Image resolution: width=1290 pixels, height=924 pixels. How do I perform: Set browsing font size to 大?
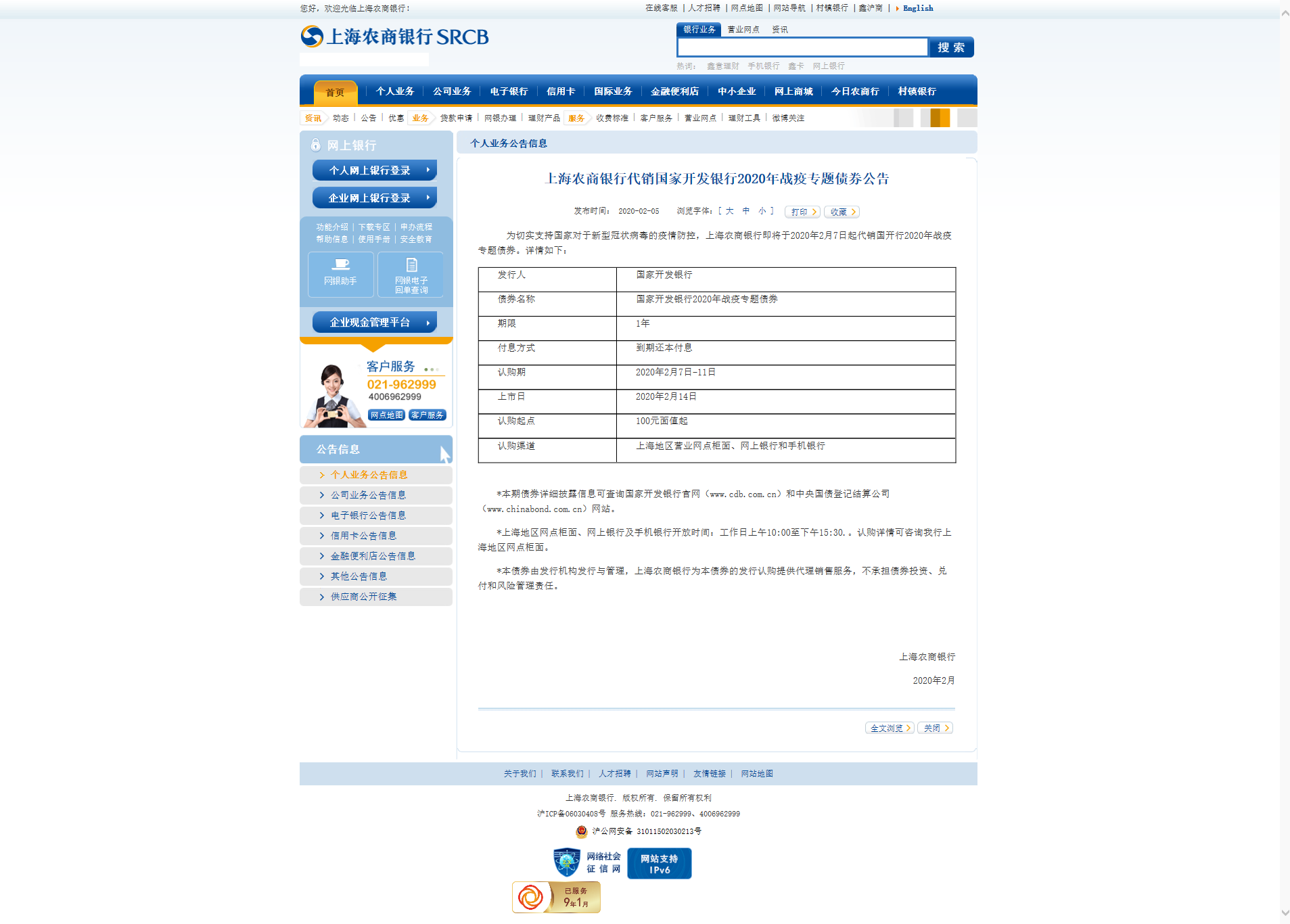[x=730, y=211]
